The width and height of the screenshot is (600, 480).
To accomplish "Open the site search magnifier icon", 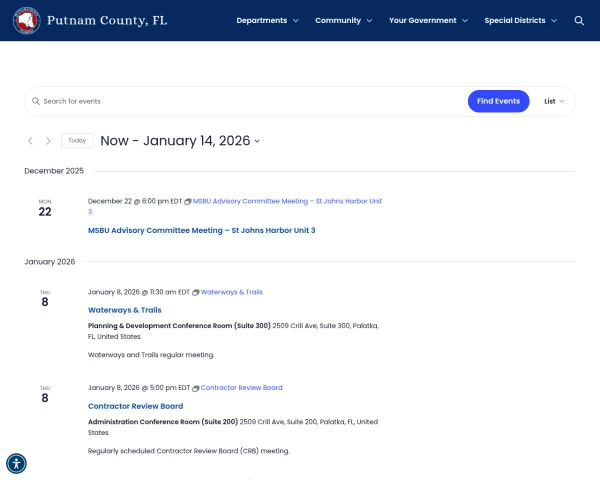I will pyautogui.click(x=579, y=21).
